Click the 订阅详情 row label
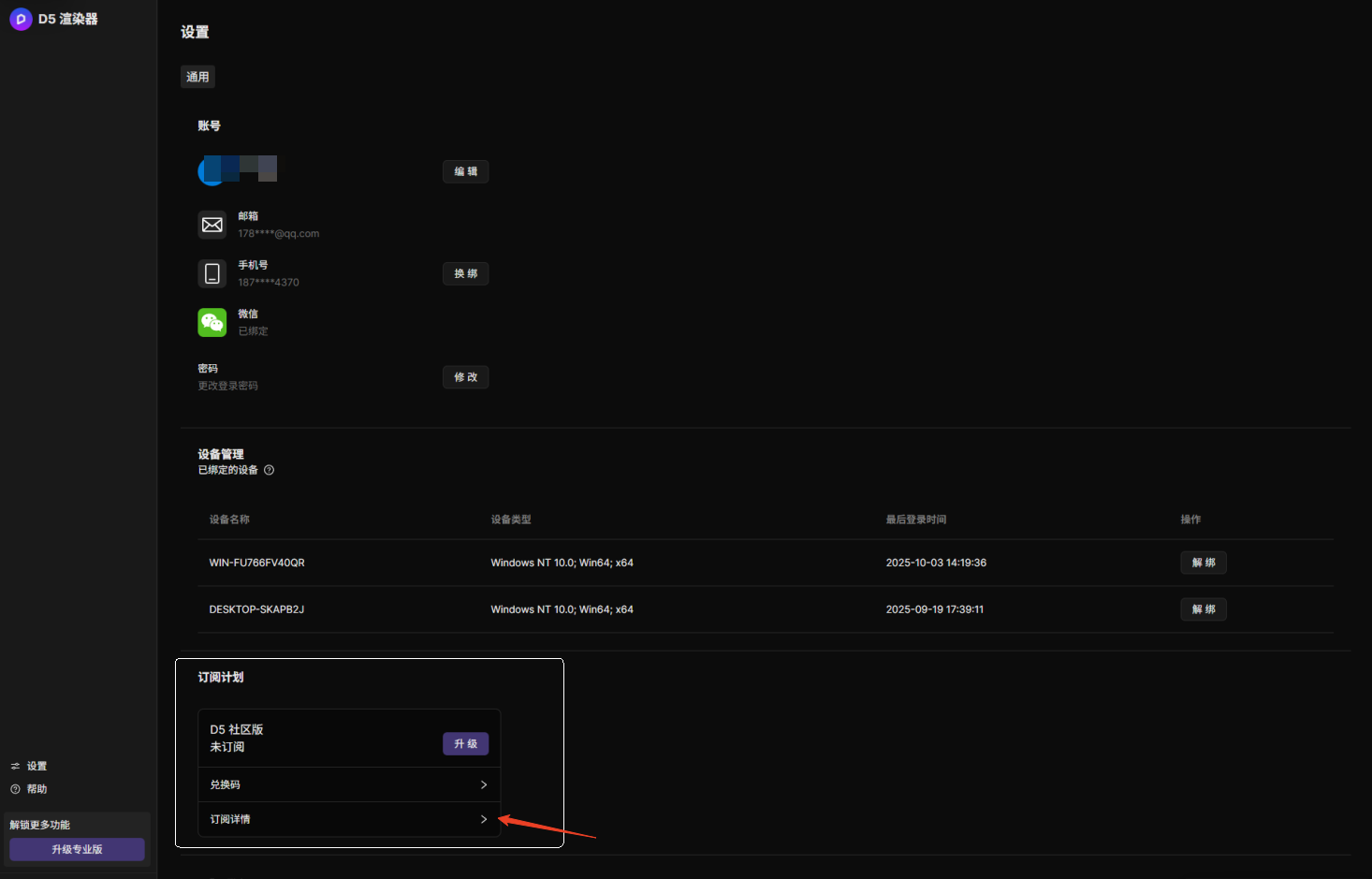1372x879 pixels. pos(230,819)
